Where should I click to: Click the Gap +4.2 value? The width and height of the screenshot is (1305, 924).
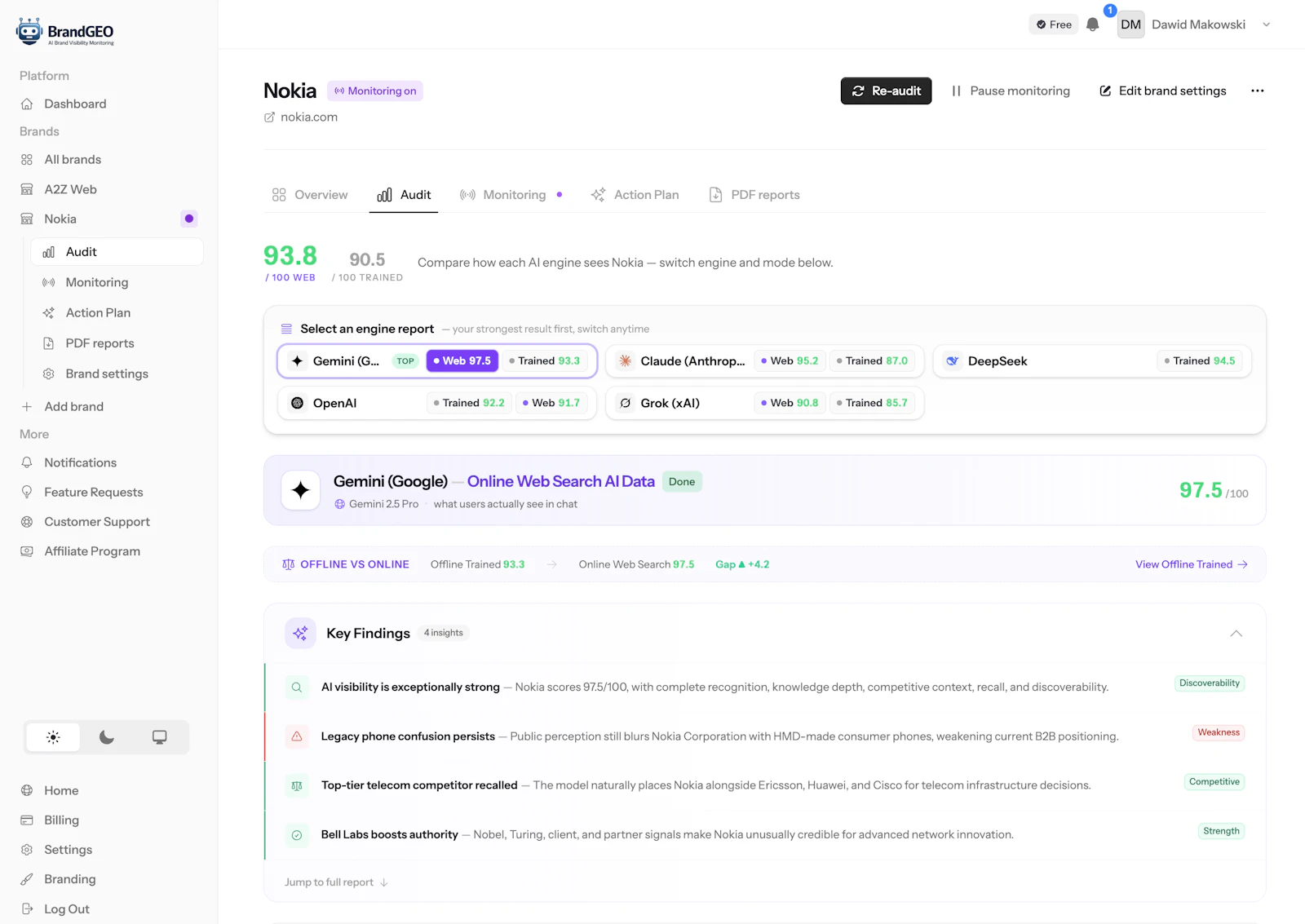pyautogui.click(x=742, y=564)
